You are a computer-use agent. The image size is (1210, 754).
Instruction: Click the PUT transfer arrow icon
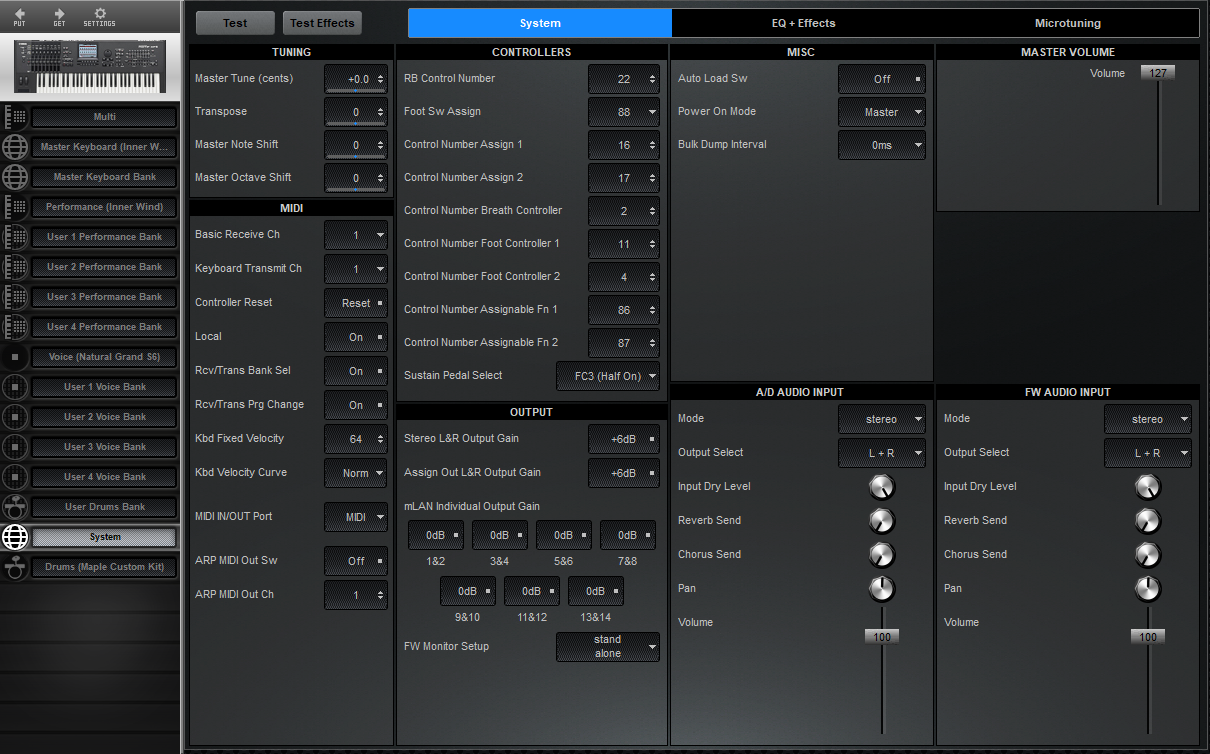[20, 16]
